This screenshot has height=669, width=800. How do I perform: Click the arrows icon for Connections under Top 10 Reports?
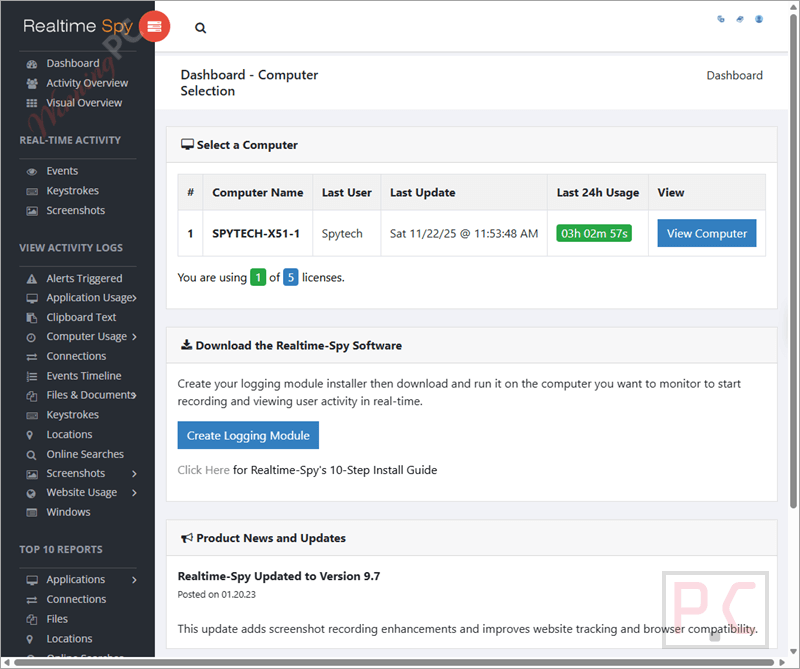[32, 600]
